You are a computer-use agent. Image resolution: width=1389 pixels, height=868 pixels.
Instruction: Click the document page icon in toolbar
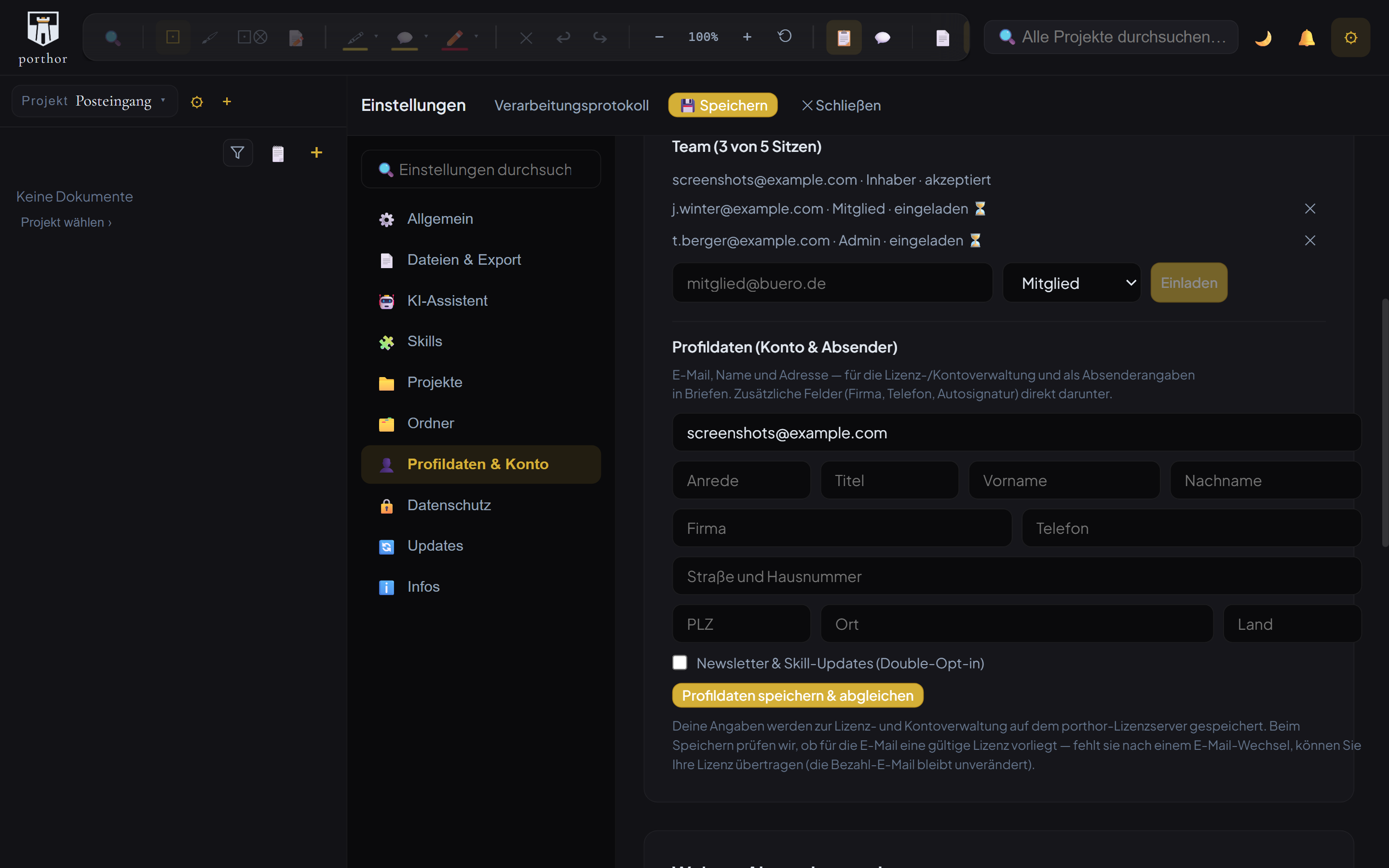click(x=942, y=38)
